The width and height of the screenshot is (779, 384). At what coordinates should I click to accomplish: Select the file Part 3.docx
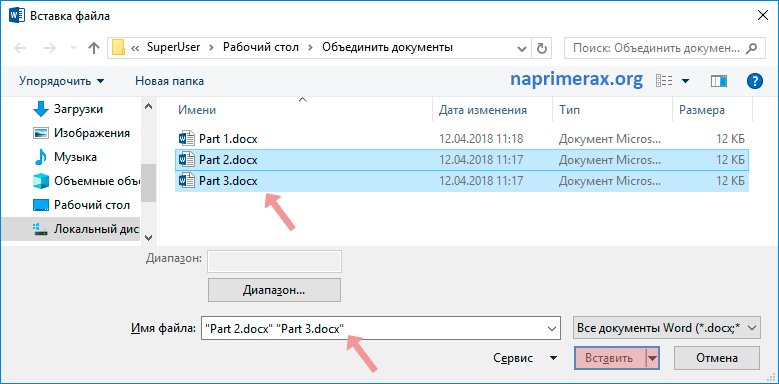(462, 181)
